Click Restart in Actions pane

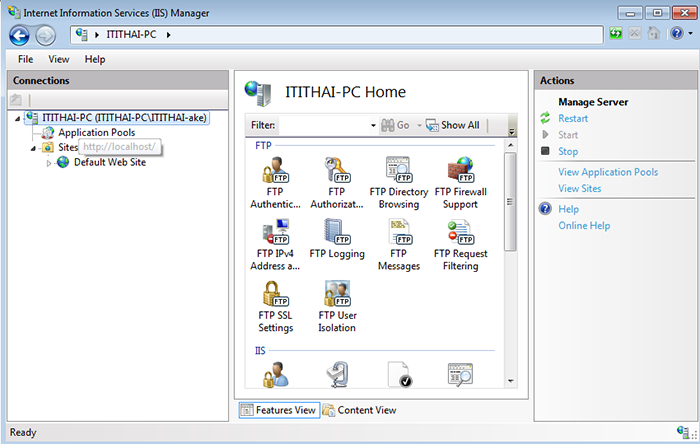pos(573,118)
